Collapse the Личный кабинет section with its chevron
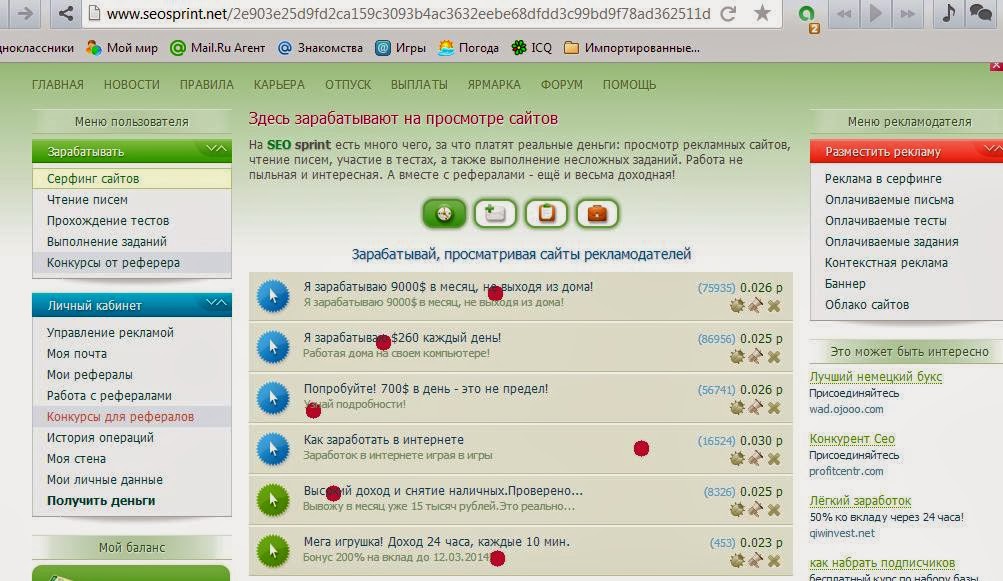 (x=216, y=303)
